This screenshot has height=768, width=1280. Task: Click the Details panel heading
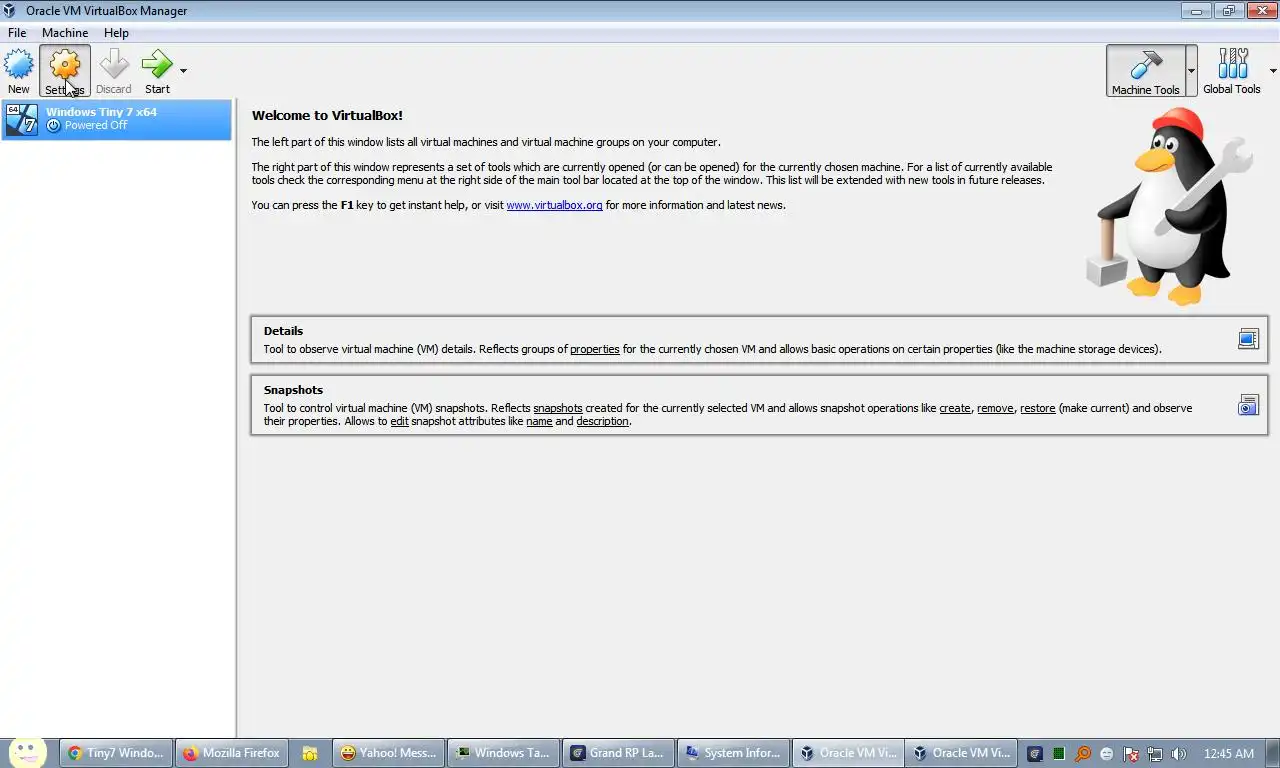click(283, 331)
